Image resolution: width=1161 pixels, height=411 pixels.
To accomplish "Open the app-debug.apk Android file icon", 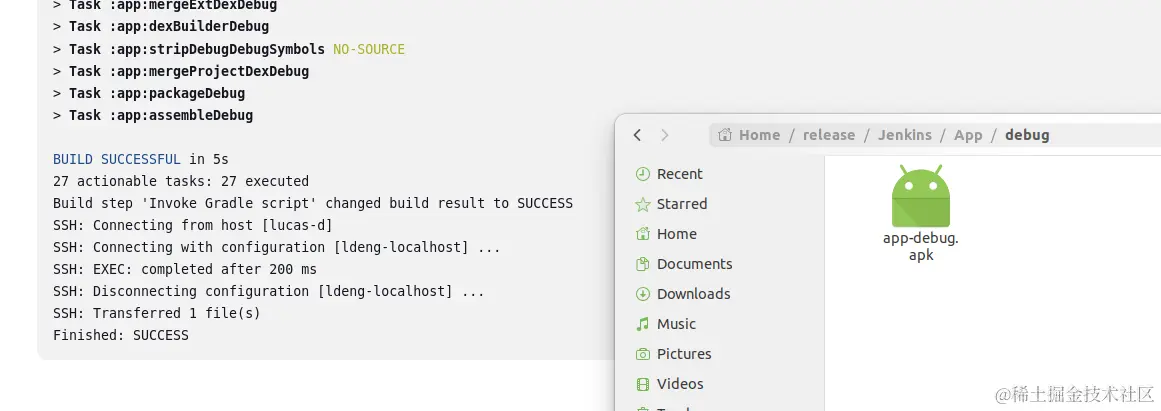I will pos(920,196).
